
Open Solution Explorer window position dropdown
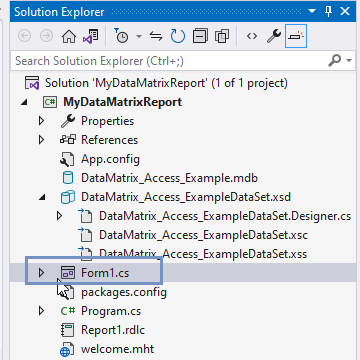coord(312,12)
